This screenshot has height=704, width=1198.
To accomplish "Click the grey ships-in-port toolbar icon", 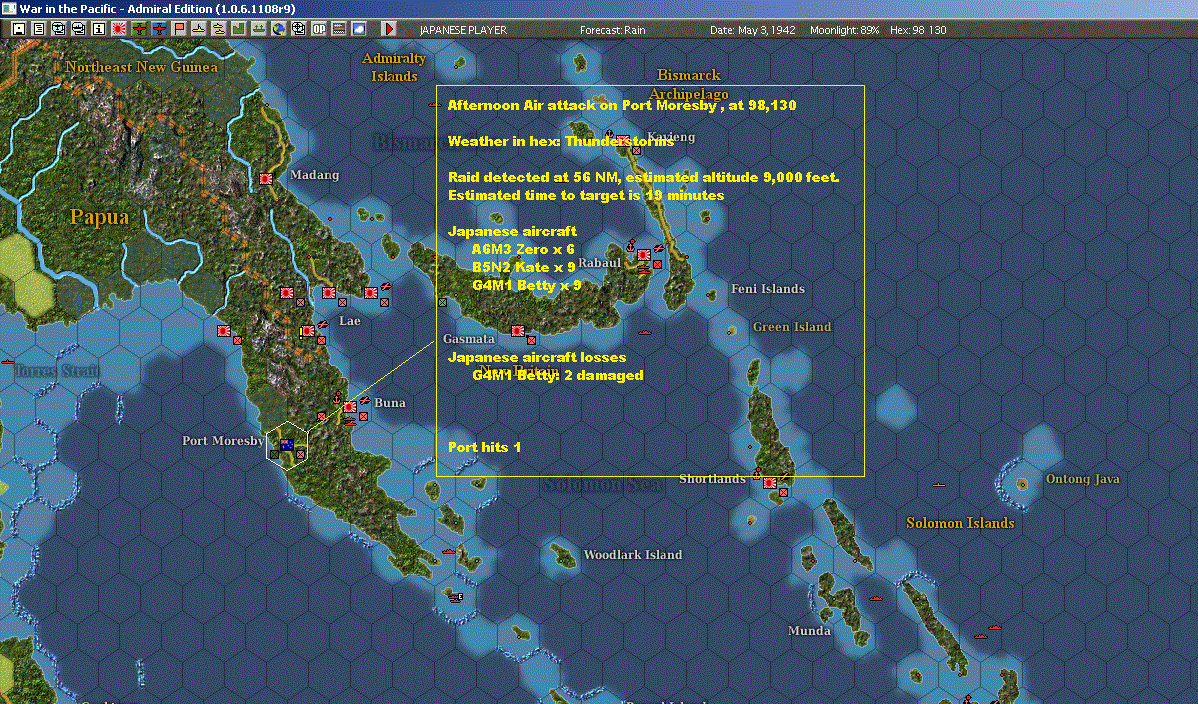I will coord(259,29).
